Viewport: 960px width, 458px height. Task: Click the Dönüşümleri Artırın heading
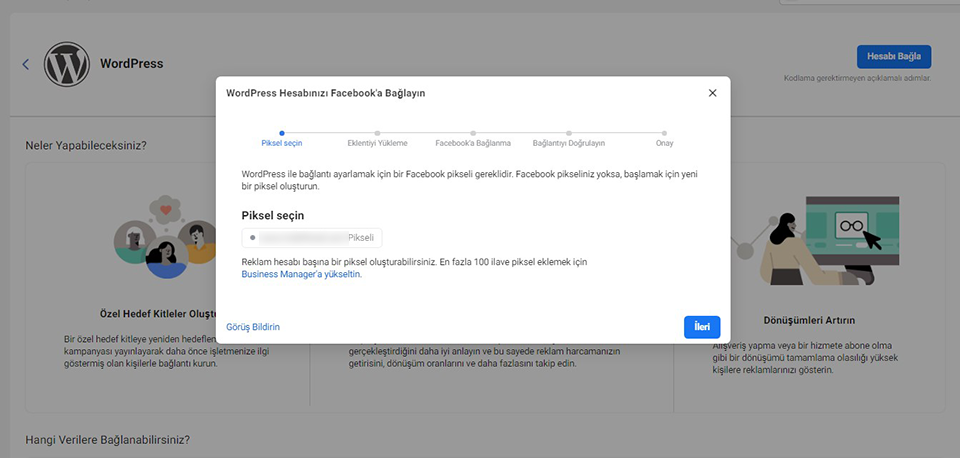tap(809, 320)
